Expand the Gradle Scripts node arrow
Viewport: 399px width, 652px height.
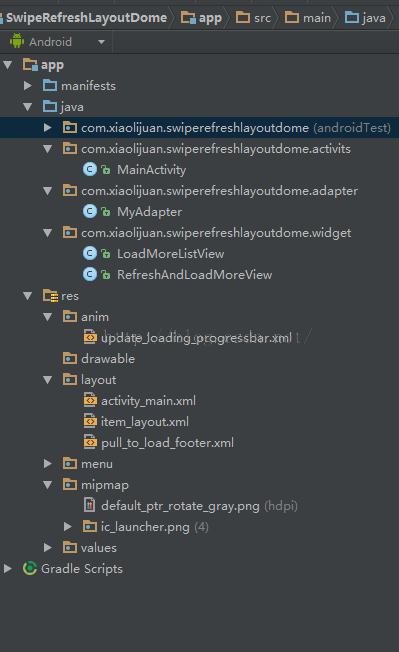[8, 568]
